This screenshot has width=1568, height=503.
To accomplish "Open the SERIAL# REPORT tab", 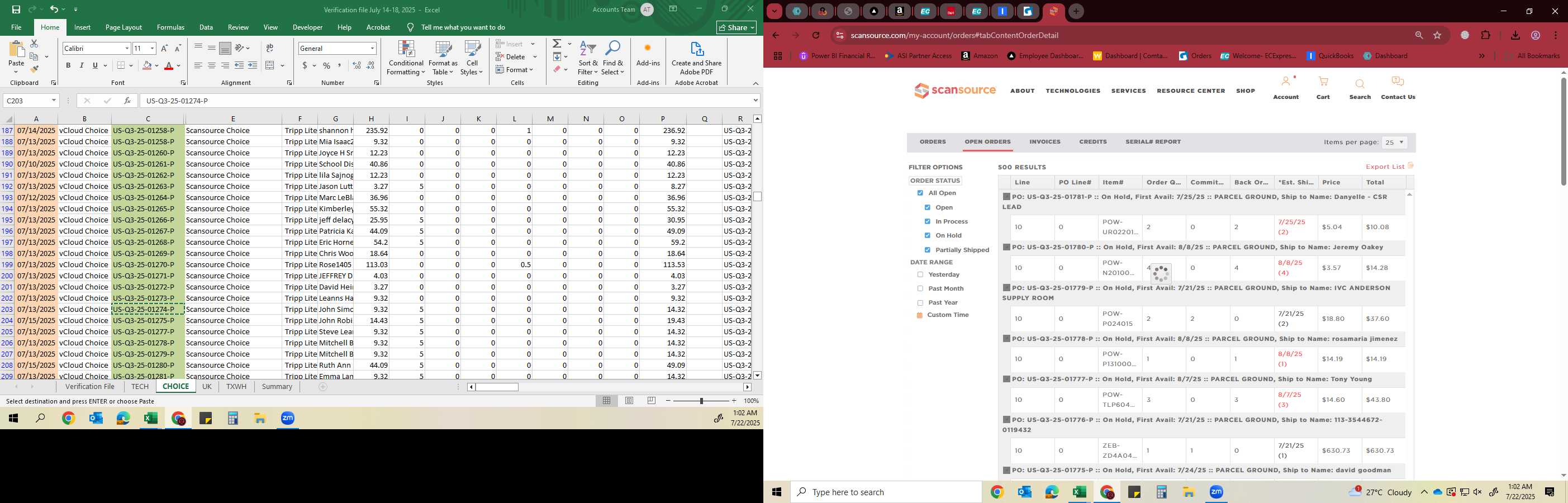I will (1153, 142).
